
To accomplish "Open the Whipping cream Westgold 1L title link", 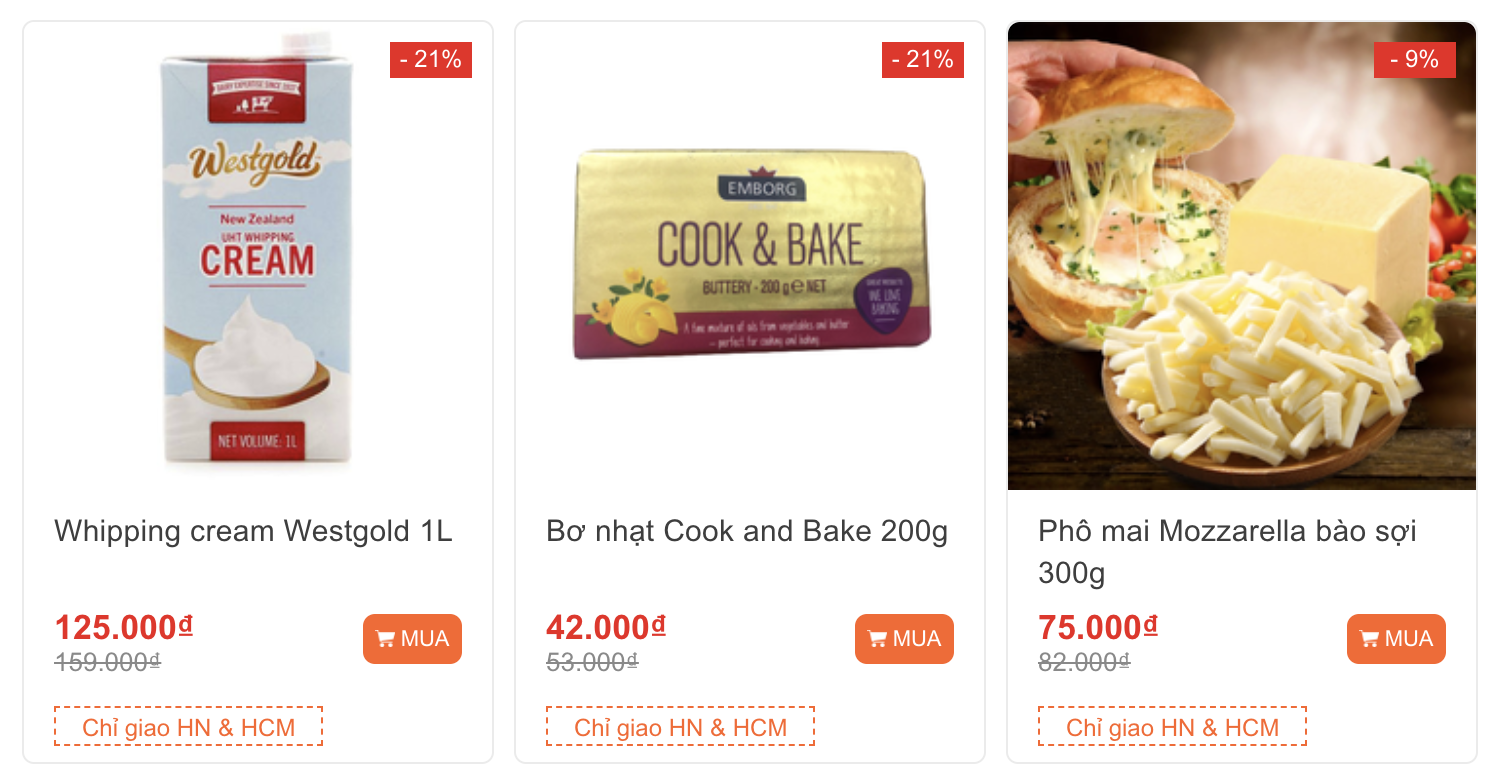I will click(x=253, y=531).
